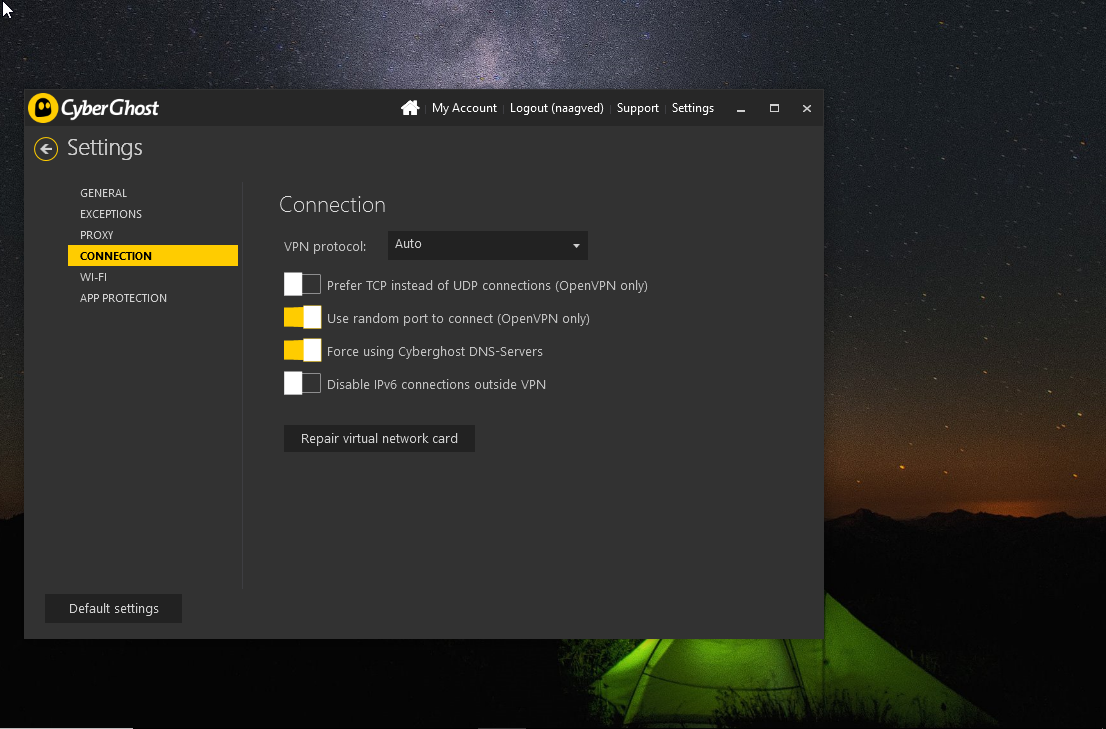The image size is (1106, 729).
Task: Enable Disable IPv6 connections outside VPN
Action: [303, 384]
